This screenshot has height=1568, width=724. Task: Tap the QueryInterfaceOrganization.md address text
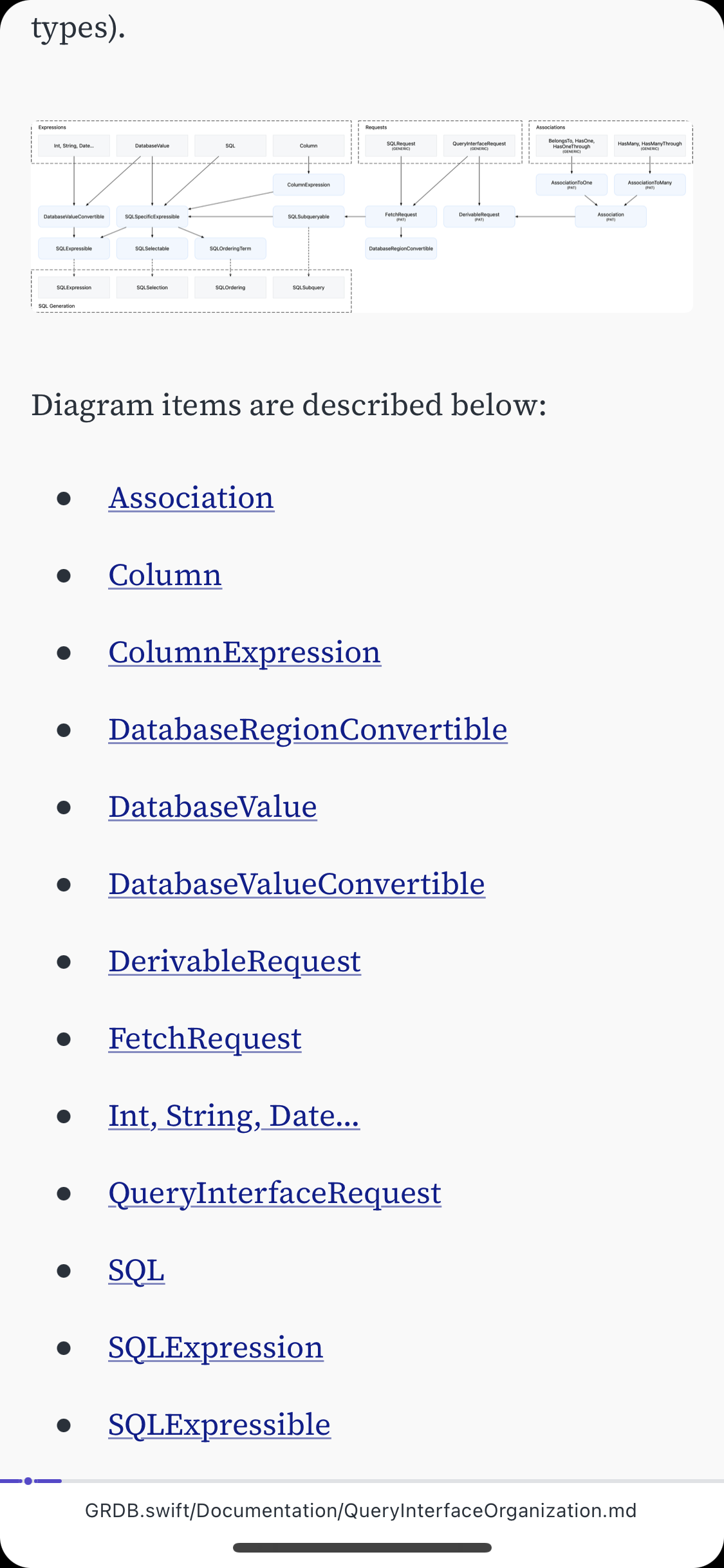coord(360,1511)
